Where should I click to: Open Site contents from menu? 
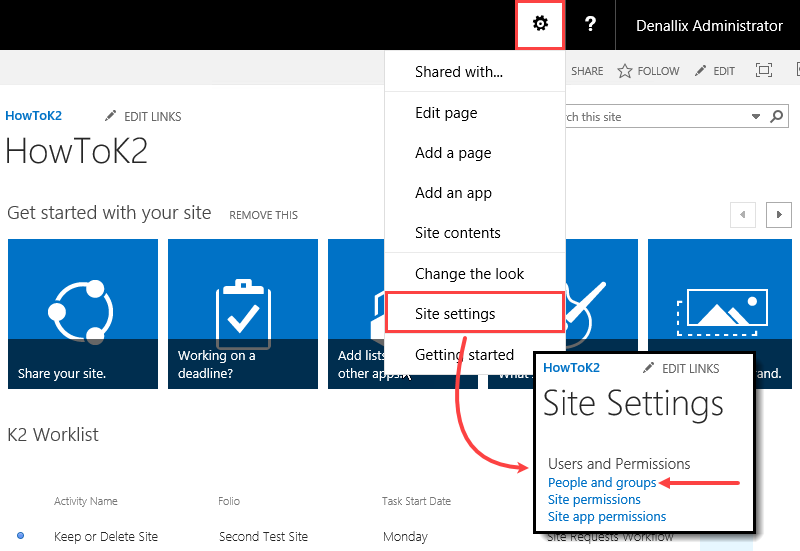(474, 233)
